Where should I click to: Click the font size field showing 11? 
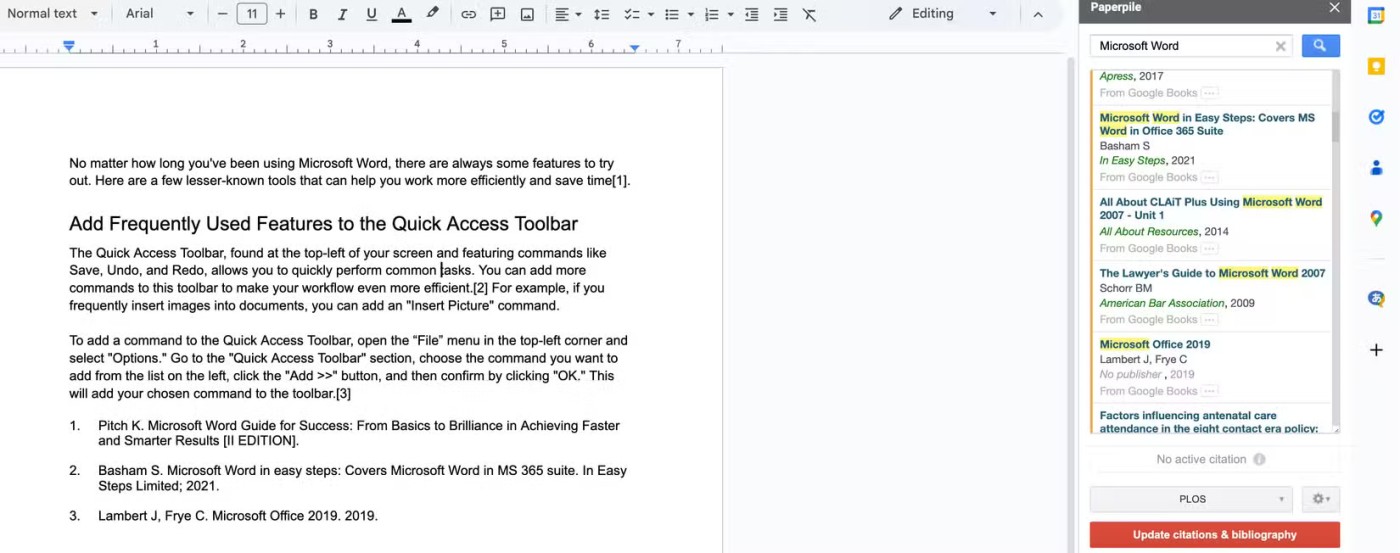coord(251,14)
